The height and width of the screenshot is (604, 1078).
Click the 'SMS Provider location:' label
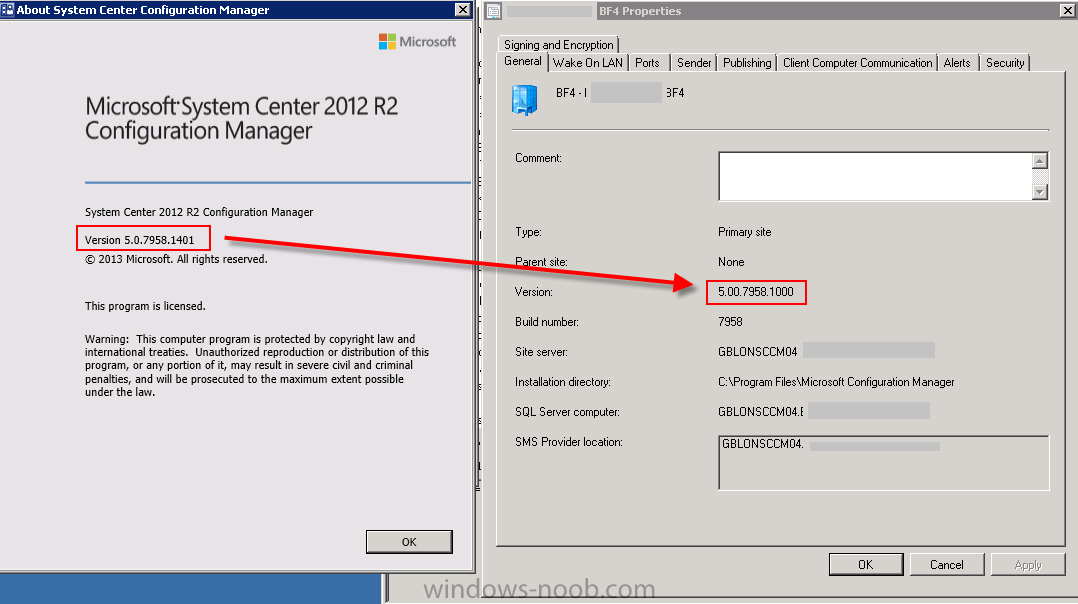point(569,442)
